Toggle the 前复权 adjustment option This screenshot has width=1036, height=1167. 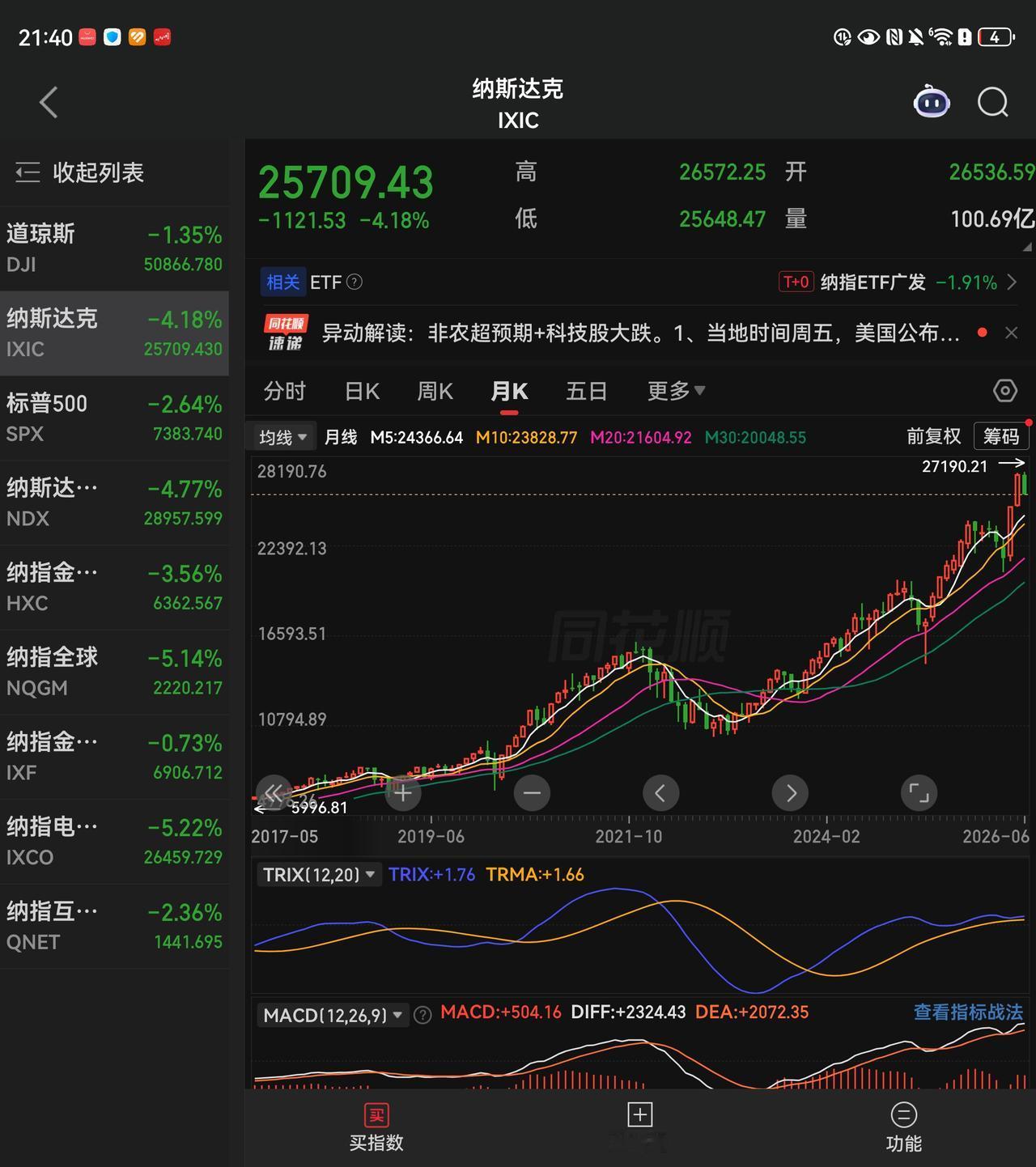933,437
